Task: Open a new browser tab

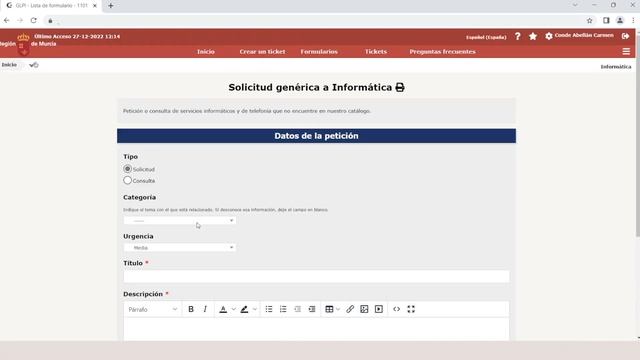Action: click(x=111, y=6)
